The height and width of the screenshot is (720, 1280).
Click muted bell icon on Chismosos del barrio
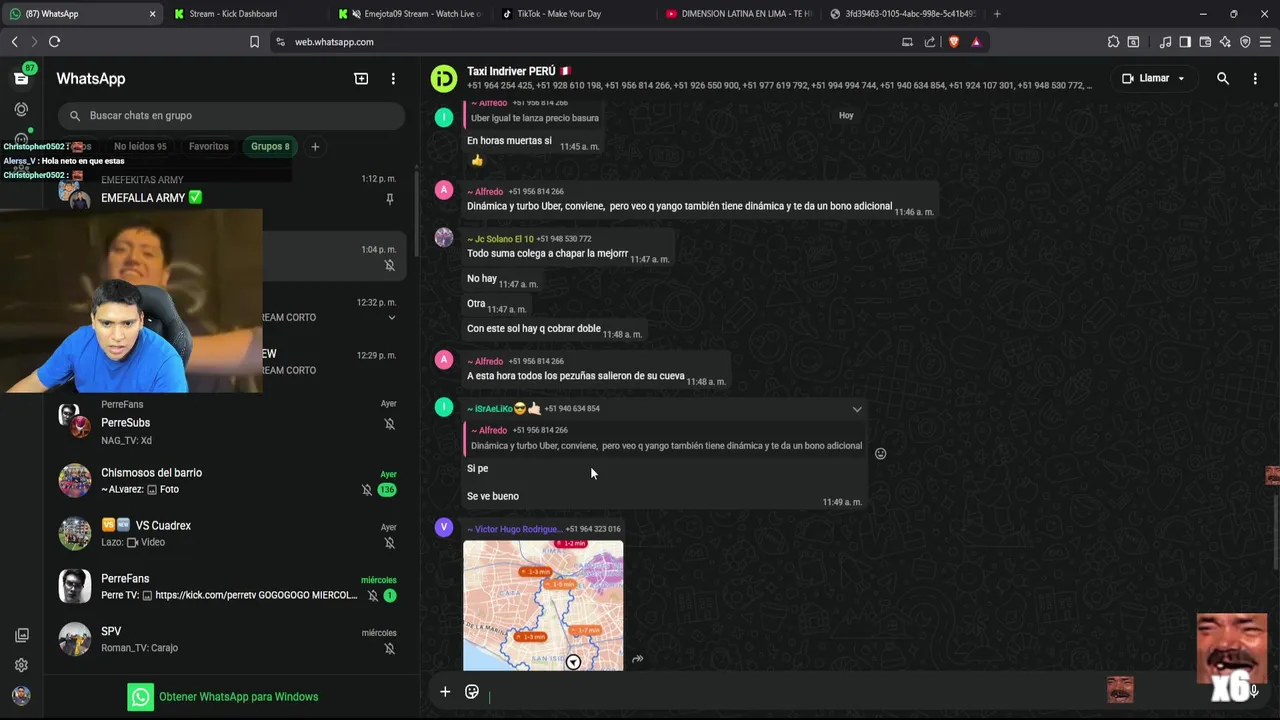pyautogui.click(x=367, y=490)
